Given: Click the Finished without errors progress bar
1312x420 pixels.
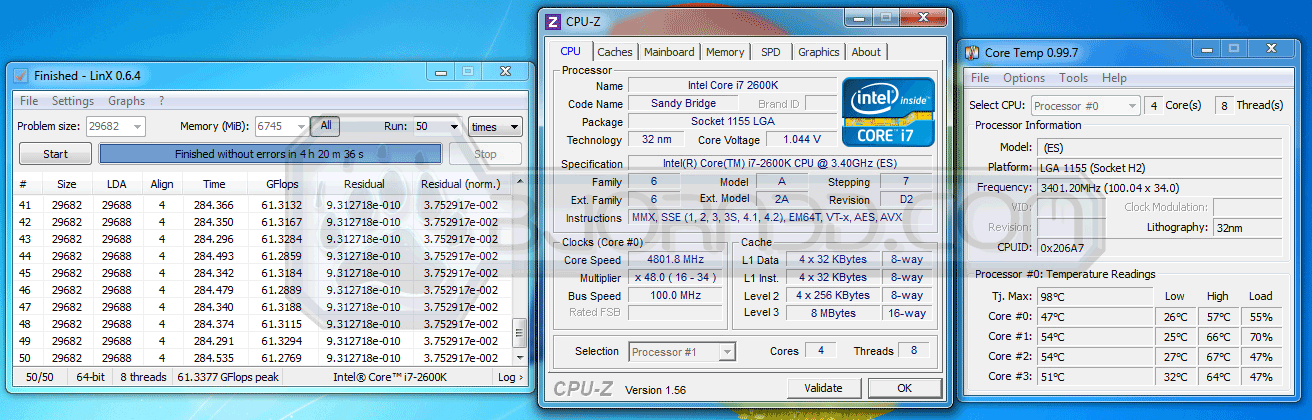Looking at the screenshot, I should (x=270, y=154).
